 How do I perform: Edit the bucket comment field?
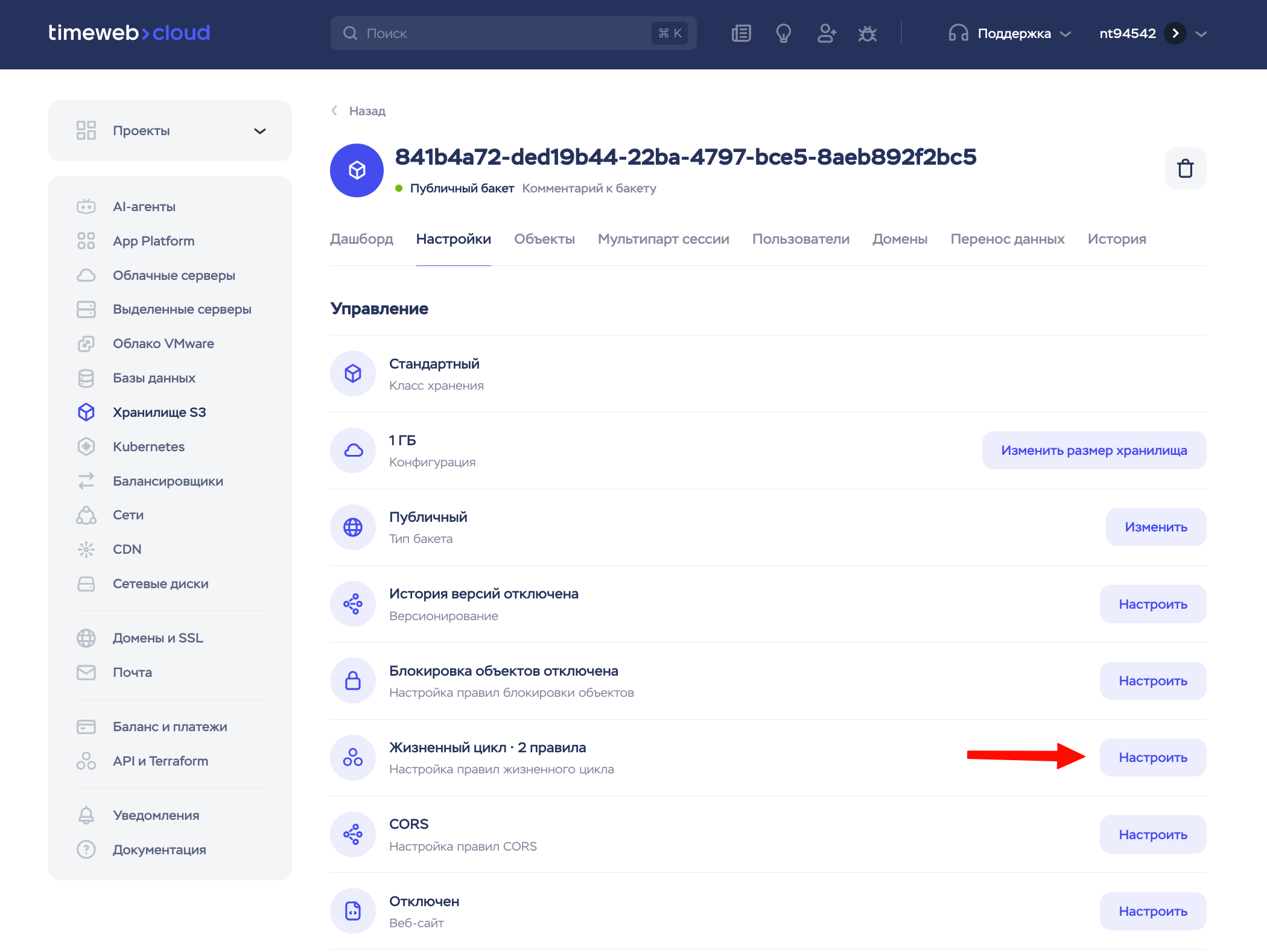[x=589, y=188]
